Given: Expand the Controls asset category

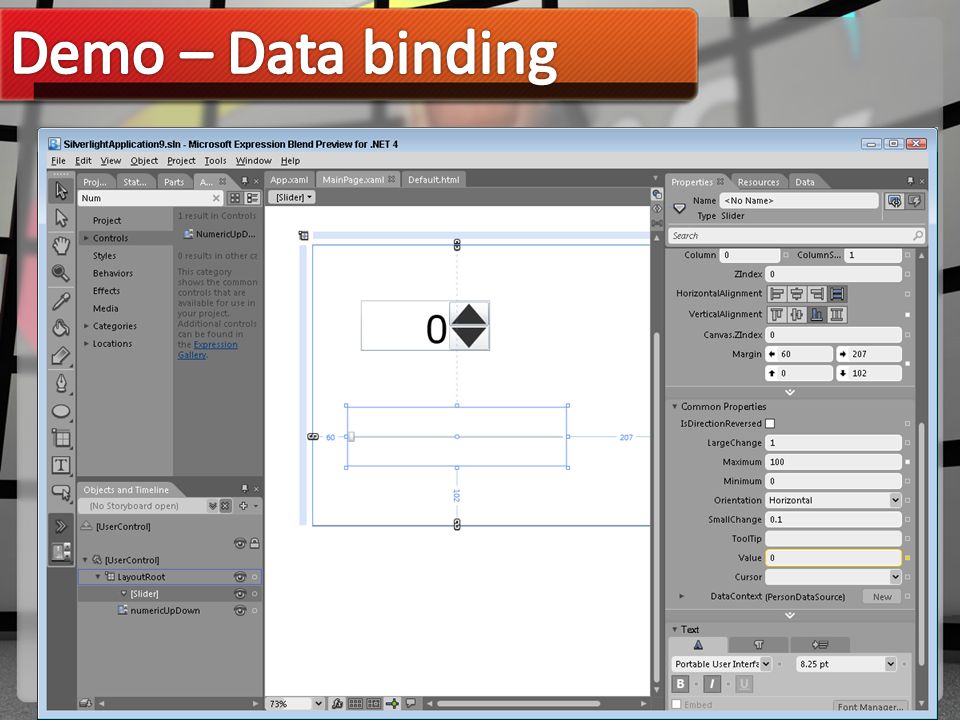Looking at the screenshot, I should tap(86, 238).
